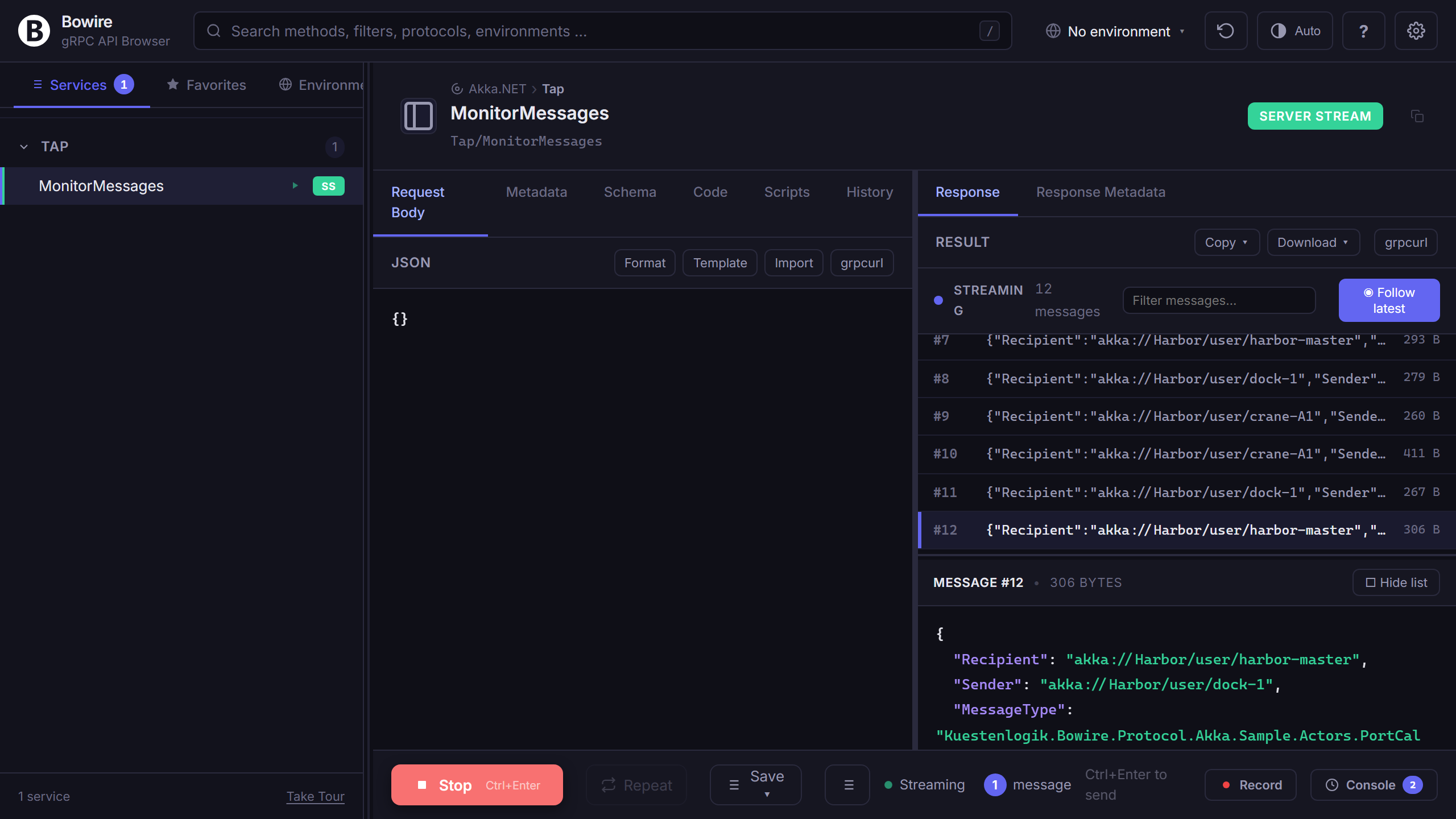The height and width of the screenshot is (819, 1456).
Task: Open the Copy dropdown in Result
Action: click(x=1227, y=242)
